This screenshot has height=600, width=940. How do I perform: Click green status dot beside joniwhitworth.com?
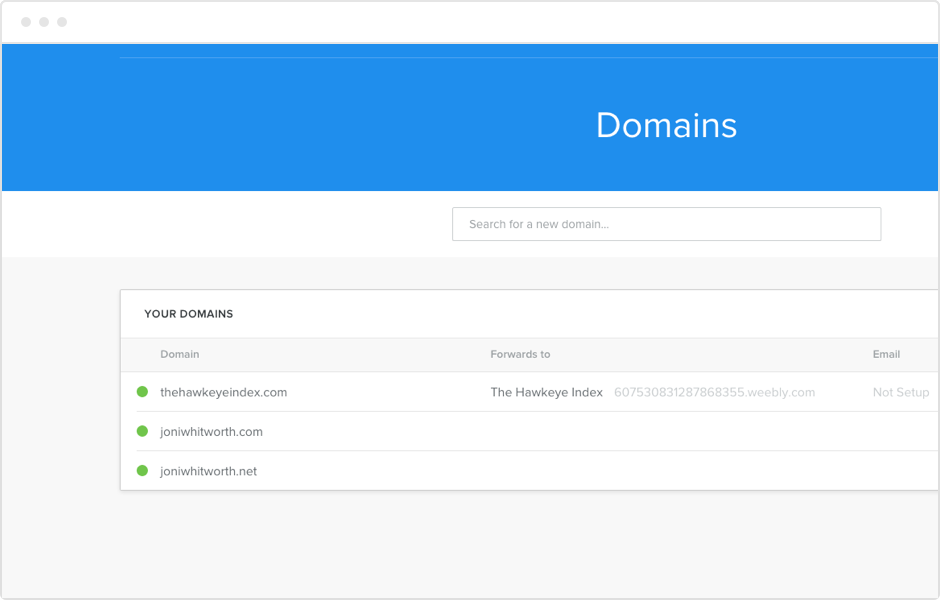click(142, 431)
